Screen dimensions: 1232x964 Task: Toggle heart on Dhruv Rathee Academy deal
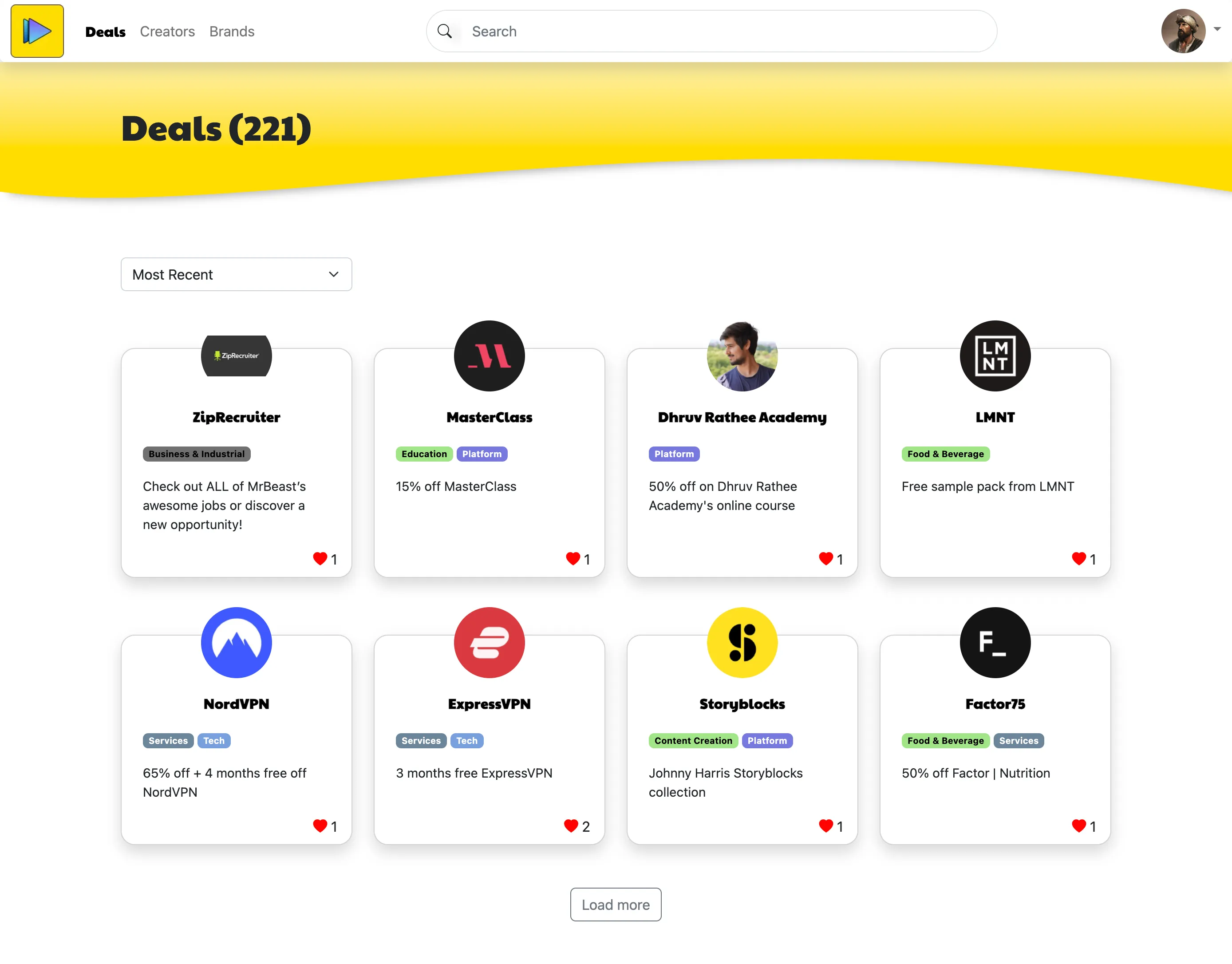pos(825,559)
